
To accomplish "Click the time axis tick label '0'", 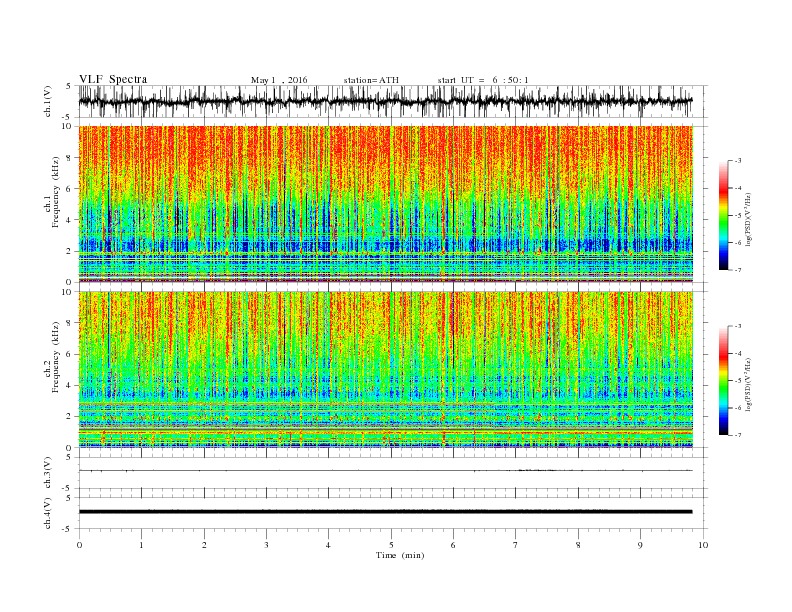I will [x=79, y=545].
